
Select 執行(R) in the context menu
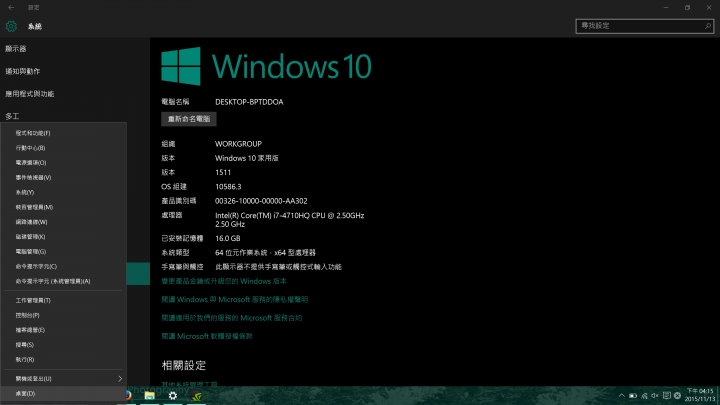tap(63, 360)
